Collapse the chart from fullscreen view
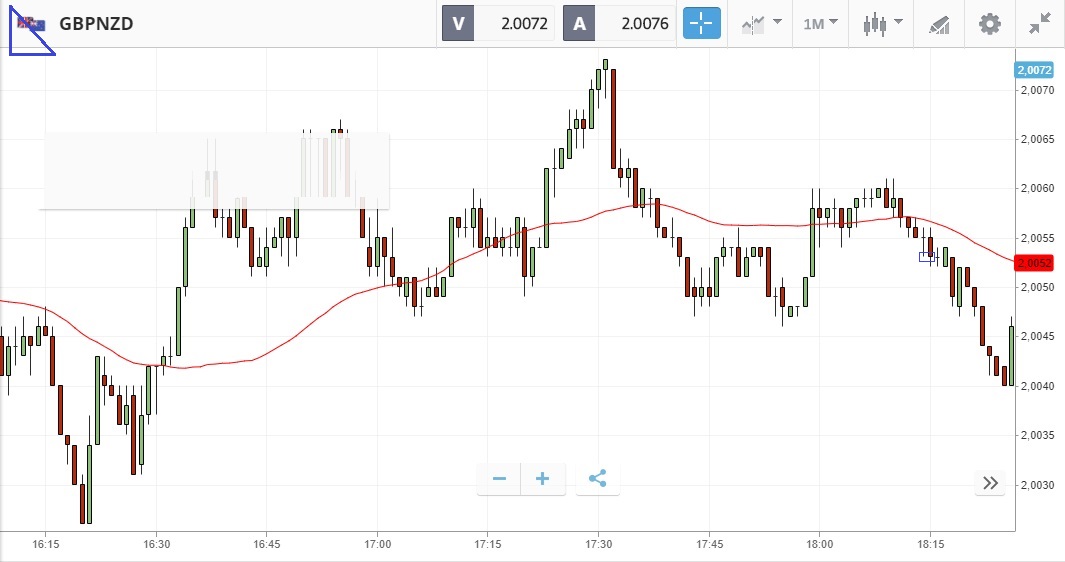Viewport: 1065px width, 562px height. (x=1040, y=23)
